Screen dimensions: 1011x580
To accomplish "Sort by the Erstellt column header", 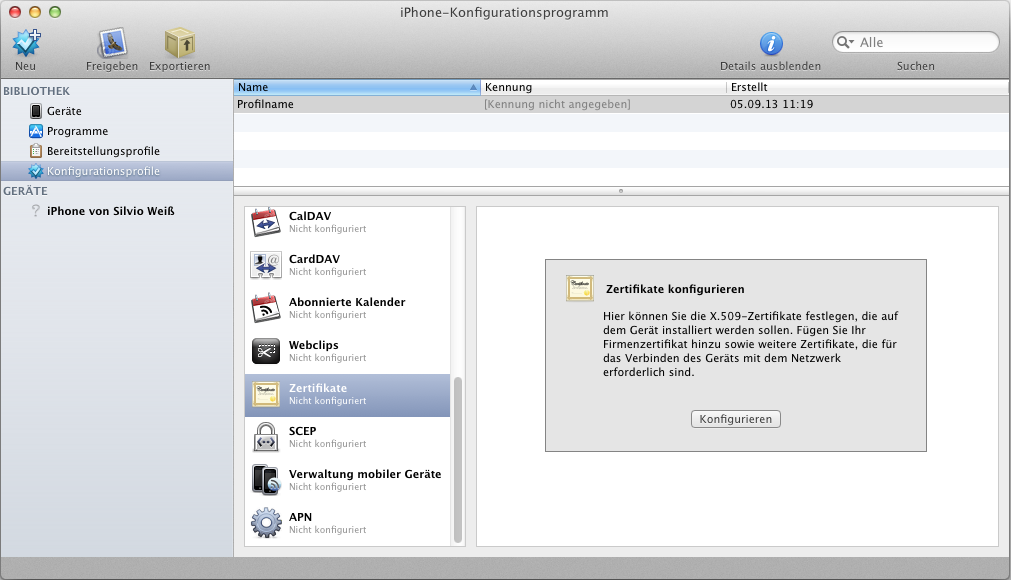I will pyautogui.click(x=867, y=87).
